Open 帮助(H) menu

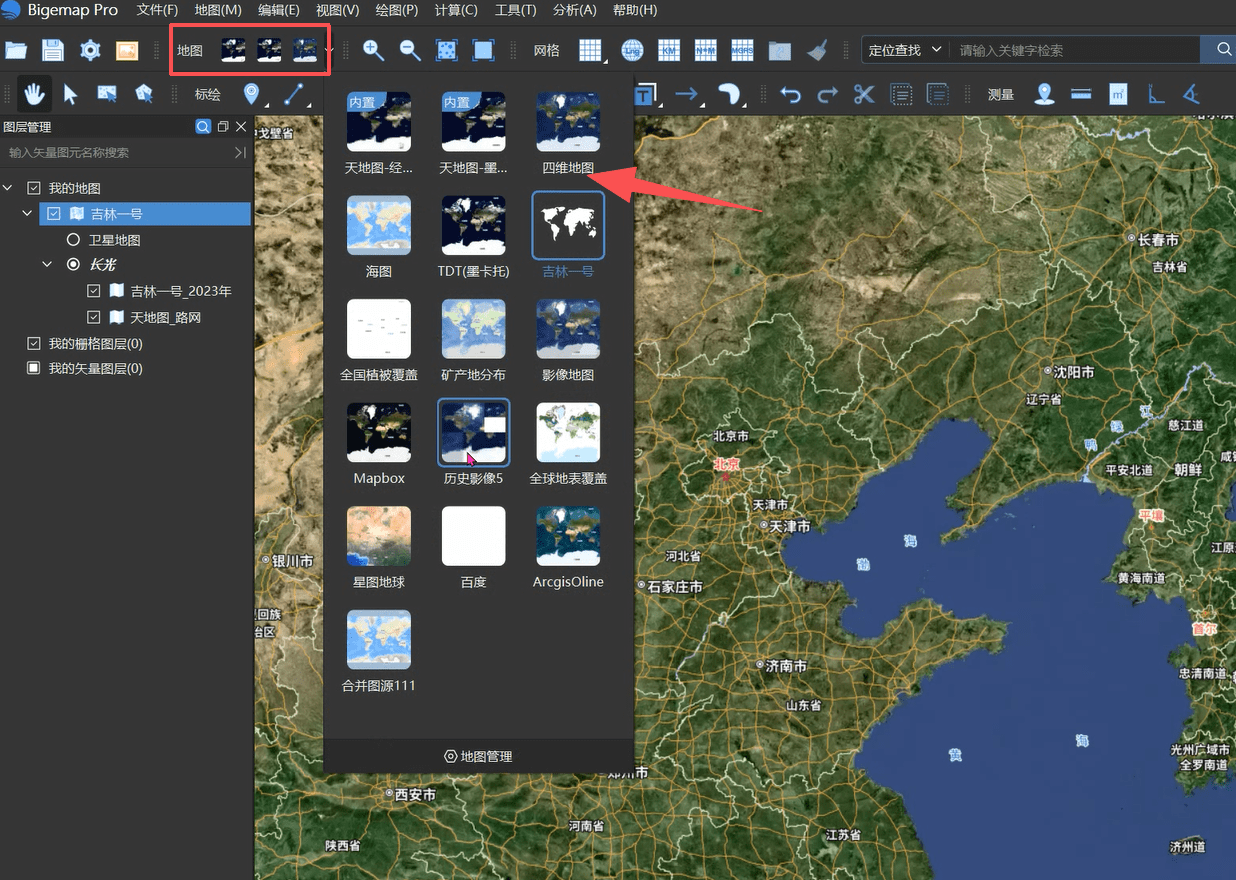point(634,10)
